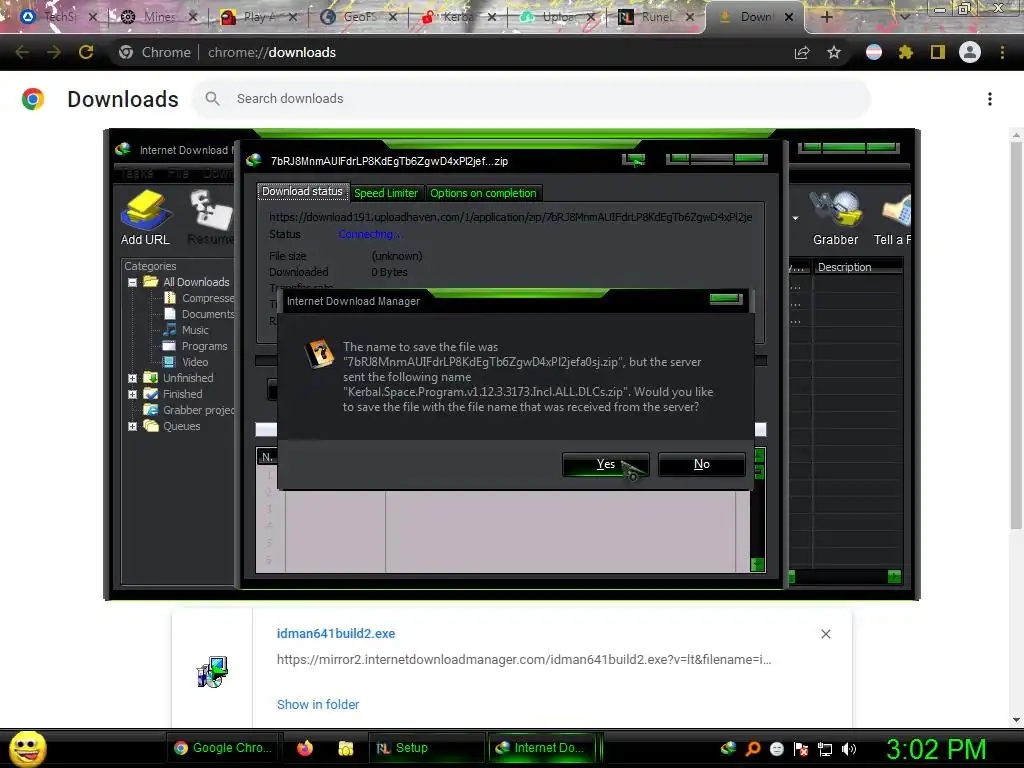Reload the Chrome page
The image size is (1024, 768).
tap(86, 52)
